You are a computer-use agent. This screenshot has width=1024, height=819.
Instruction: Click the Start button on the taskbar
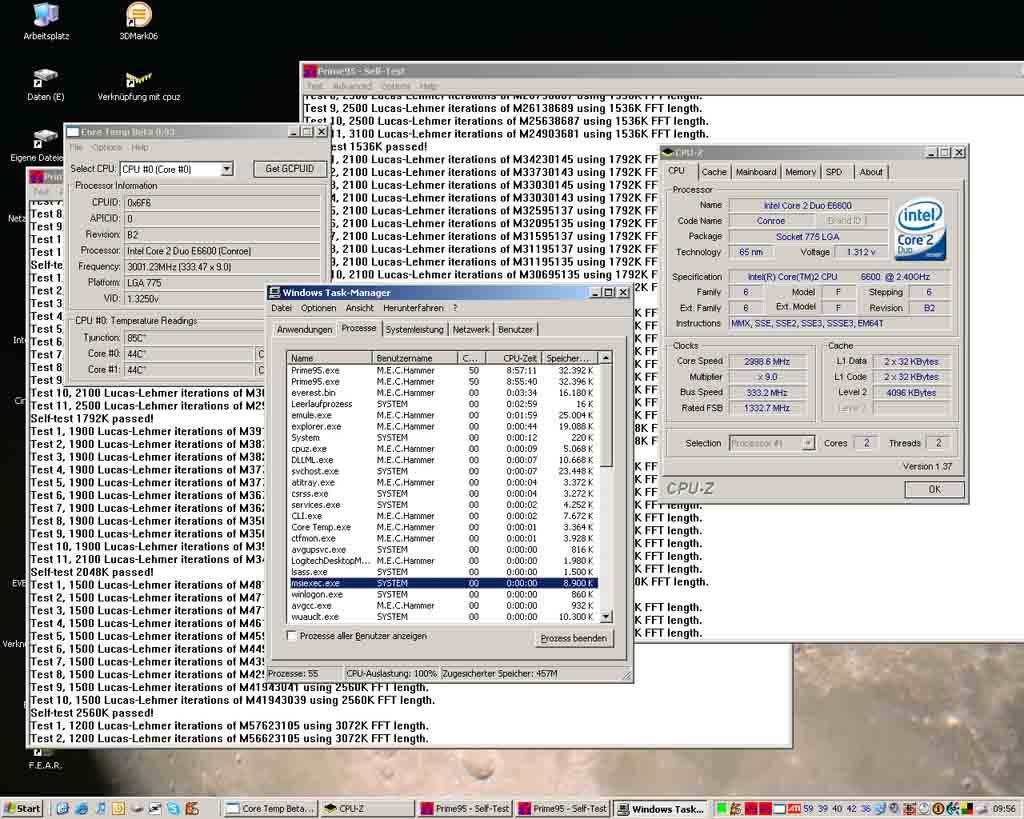22,809
